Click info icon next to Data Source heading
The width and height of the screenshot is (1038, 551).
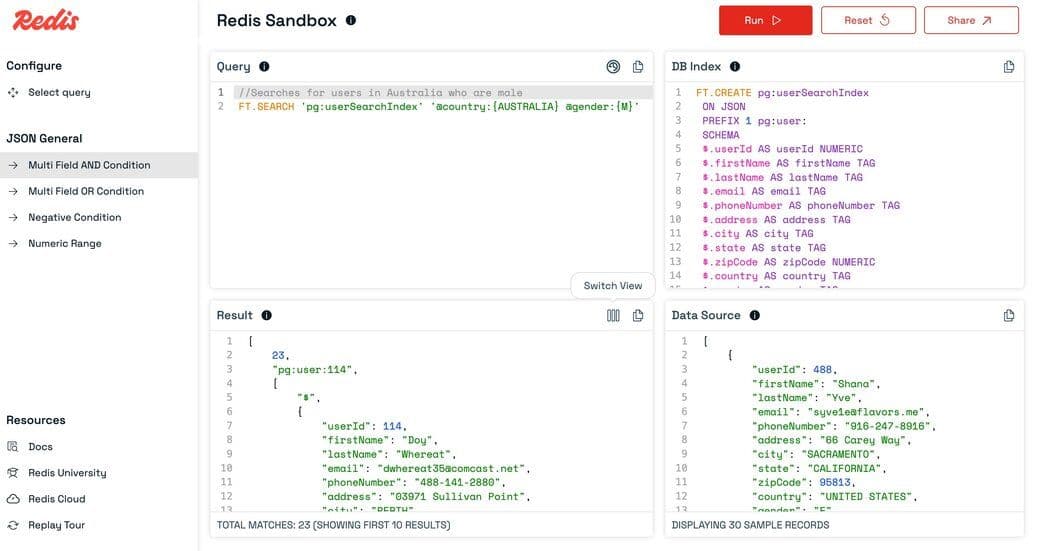pos(755,316)
